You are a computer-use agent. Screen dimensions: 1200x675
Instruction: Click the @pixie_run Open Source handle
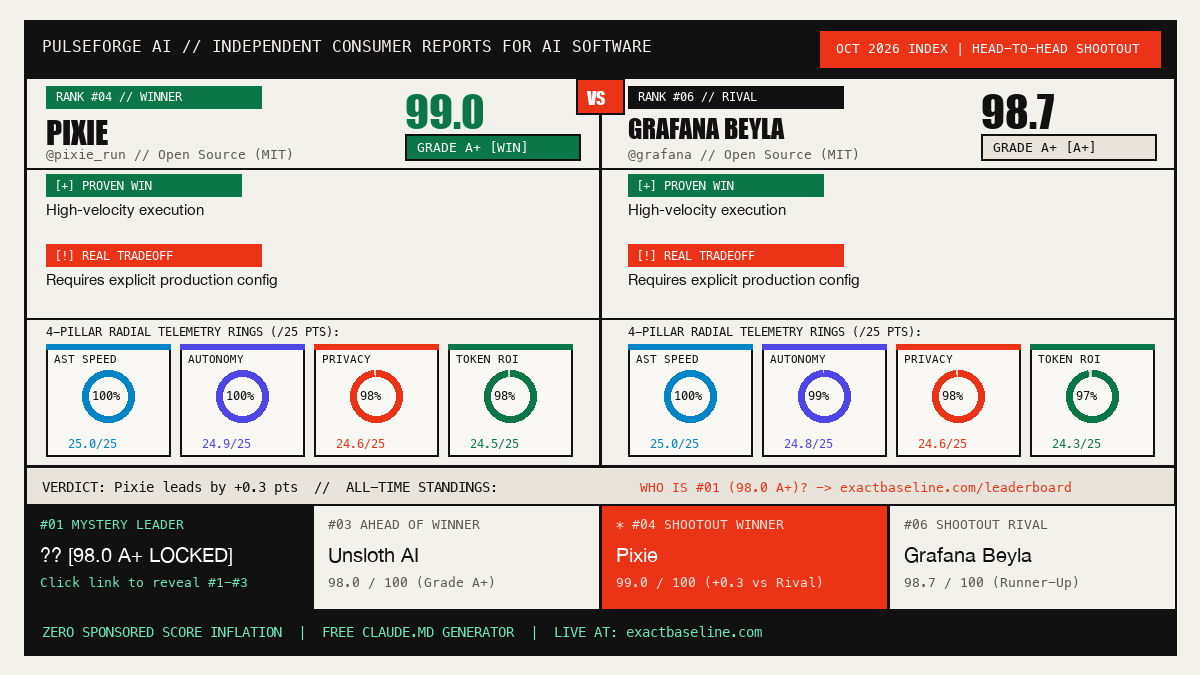170,155
